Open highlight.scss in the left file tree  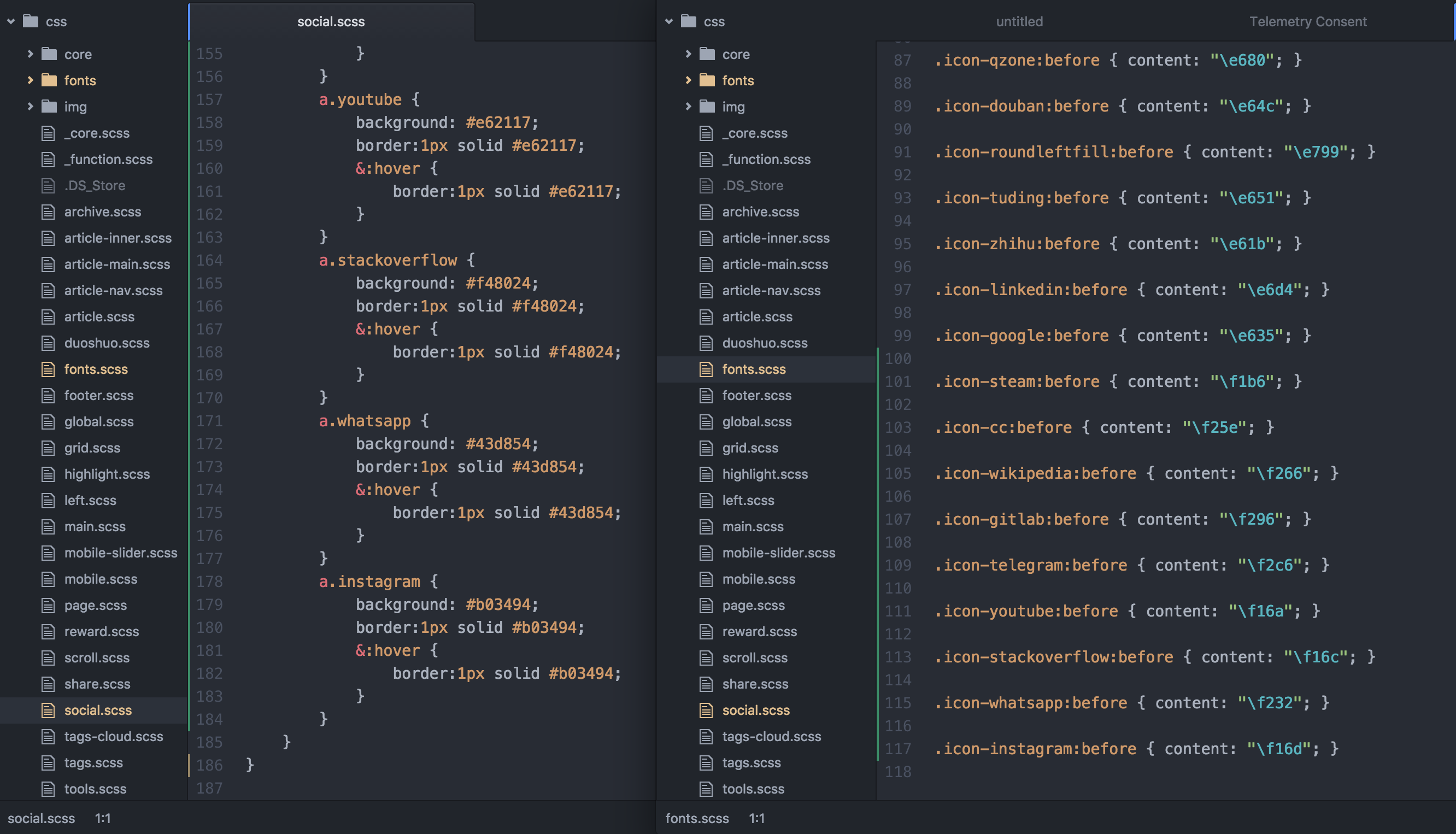point(107,474)
